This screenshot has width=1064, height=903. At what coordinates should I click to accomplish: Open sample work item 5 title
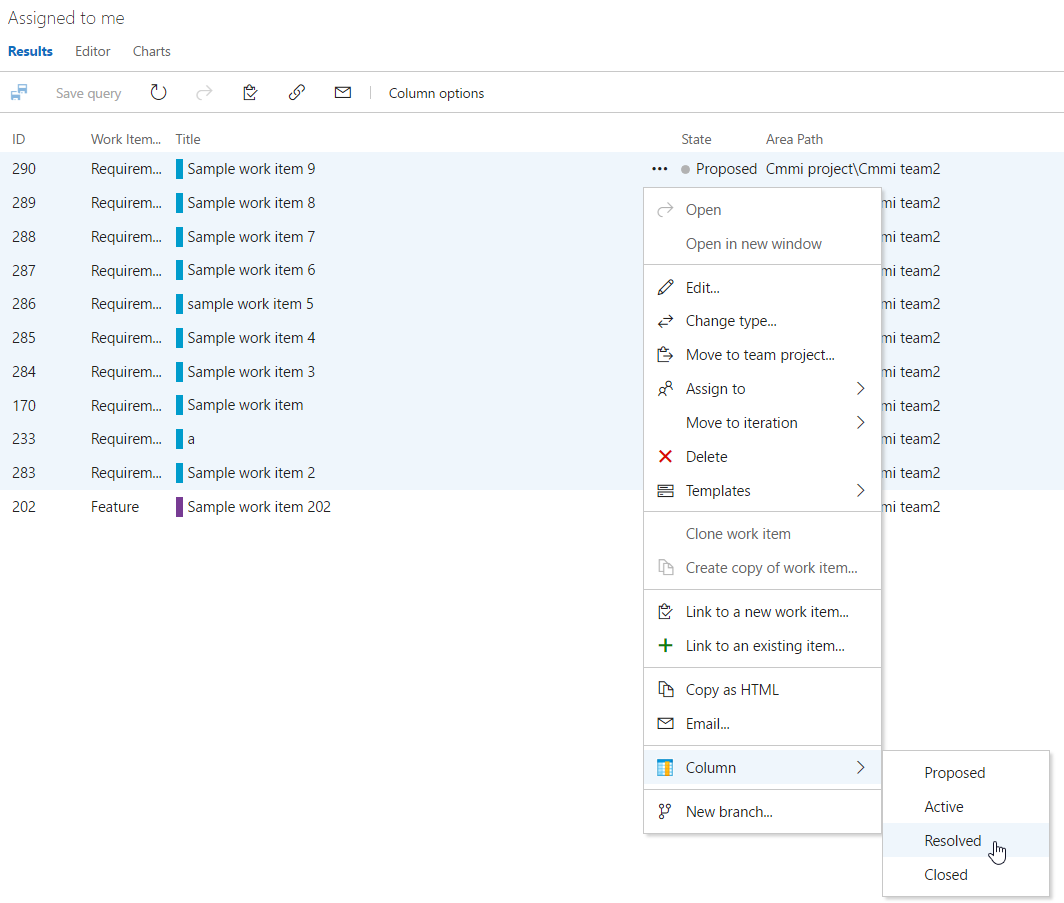coord(250,304)
